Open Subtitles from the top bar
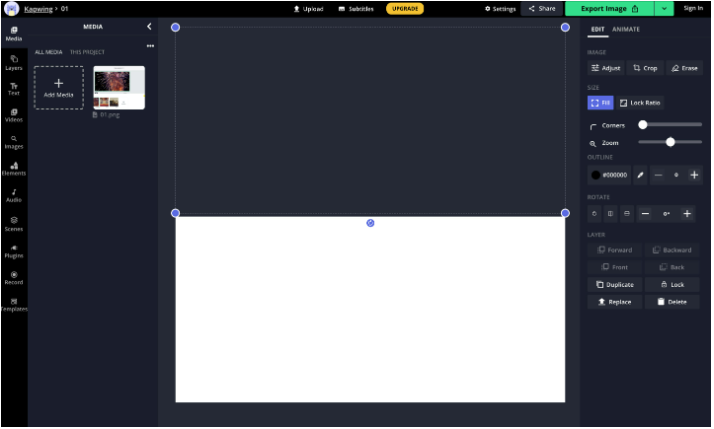Screen dimensions: 714x429 pos(356,9)
